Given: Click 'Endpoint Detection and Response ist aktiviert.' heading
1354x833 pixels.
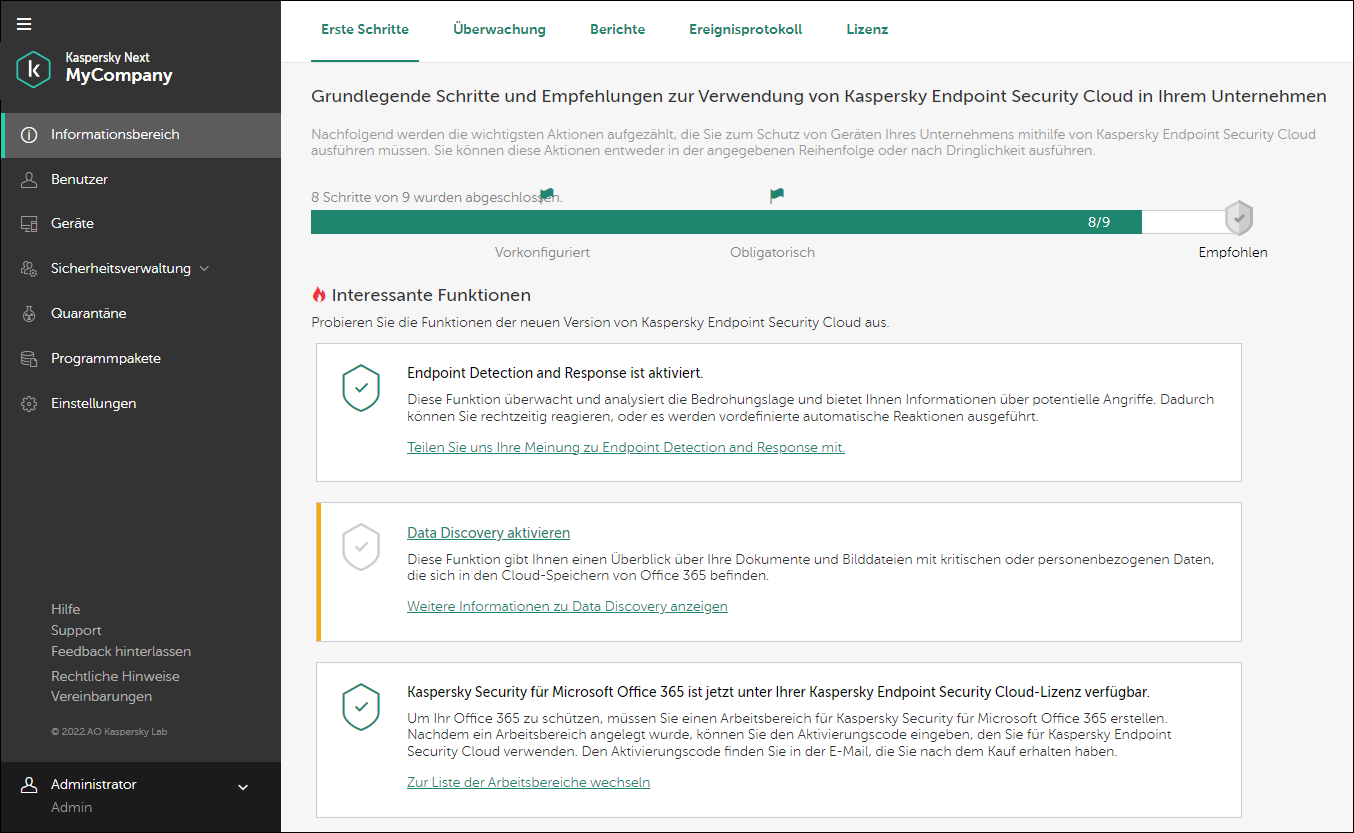Looking at the screenshot, I should (x=555, y=373).
